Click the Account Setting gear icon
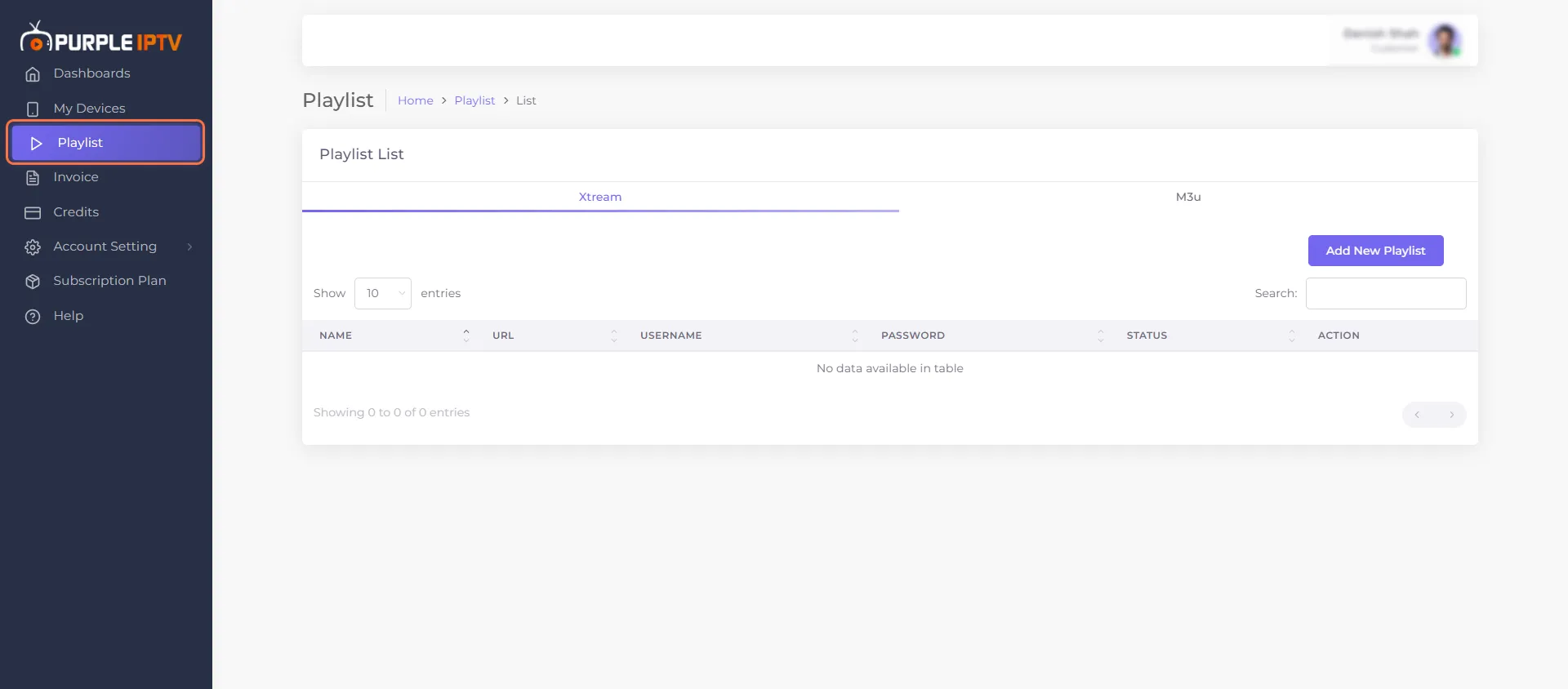This screenshot has width=1568, height=689. pyautogui.click(x=33, y=247)
